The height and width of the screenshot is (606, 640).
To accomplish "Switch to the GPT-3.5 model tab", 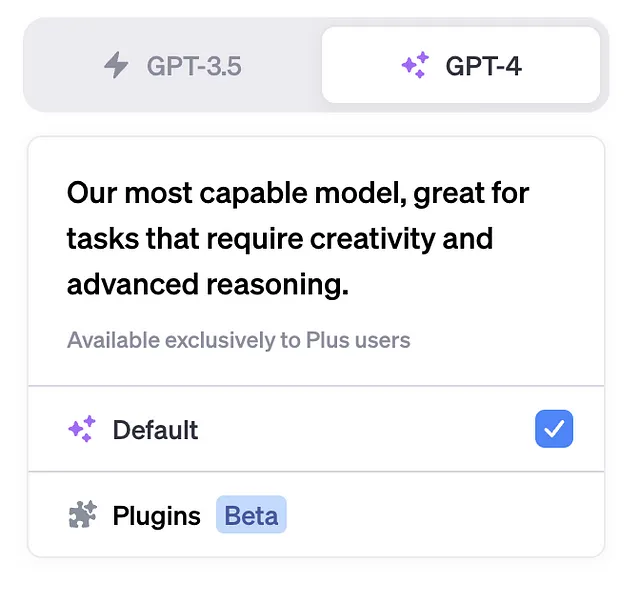I will [x=173, y=65].
